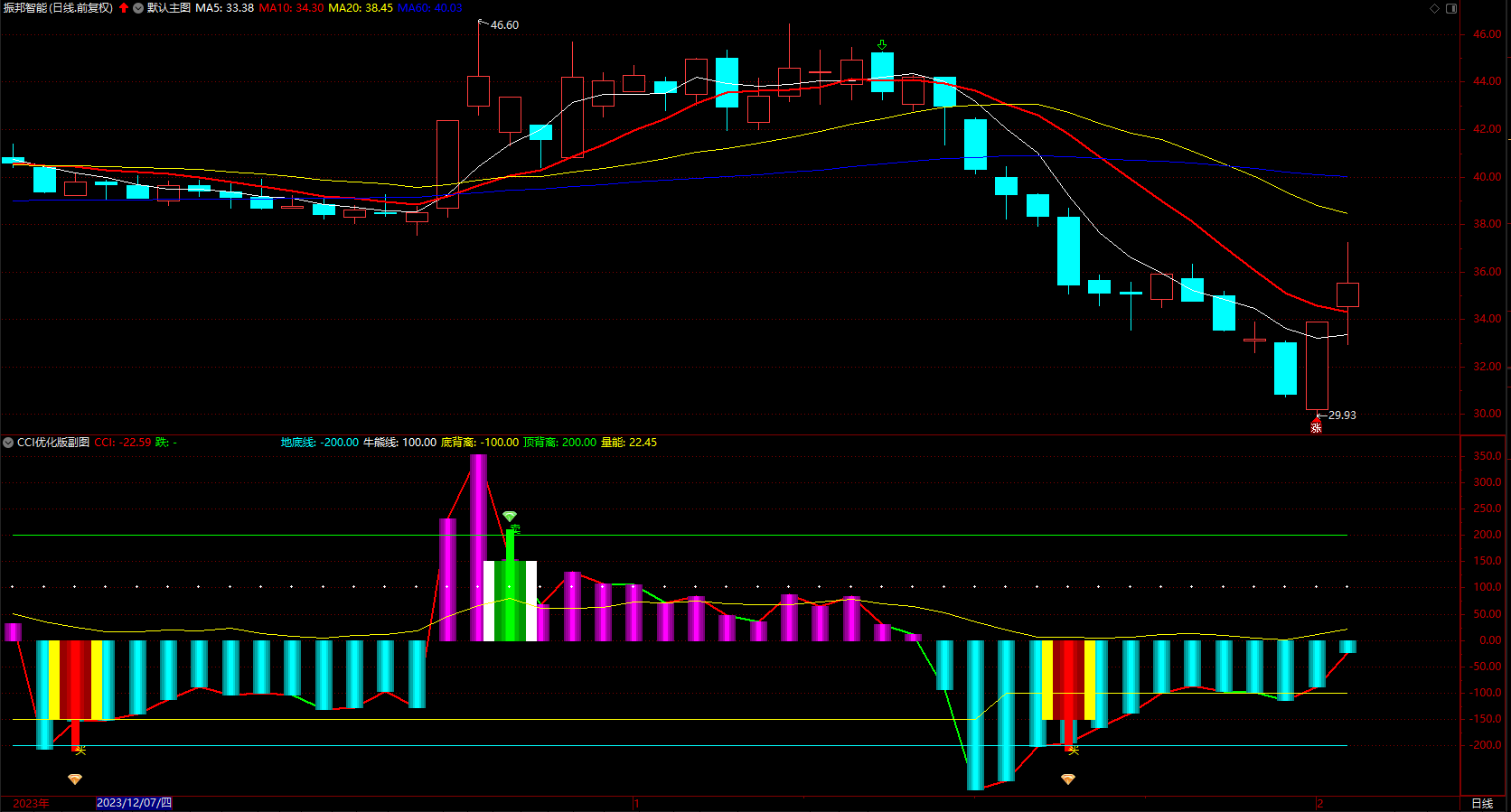Click the -200.0 CCI axis label

(x=1487, y=745)
